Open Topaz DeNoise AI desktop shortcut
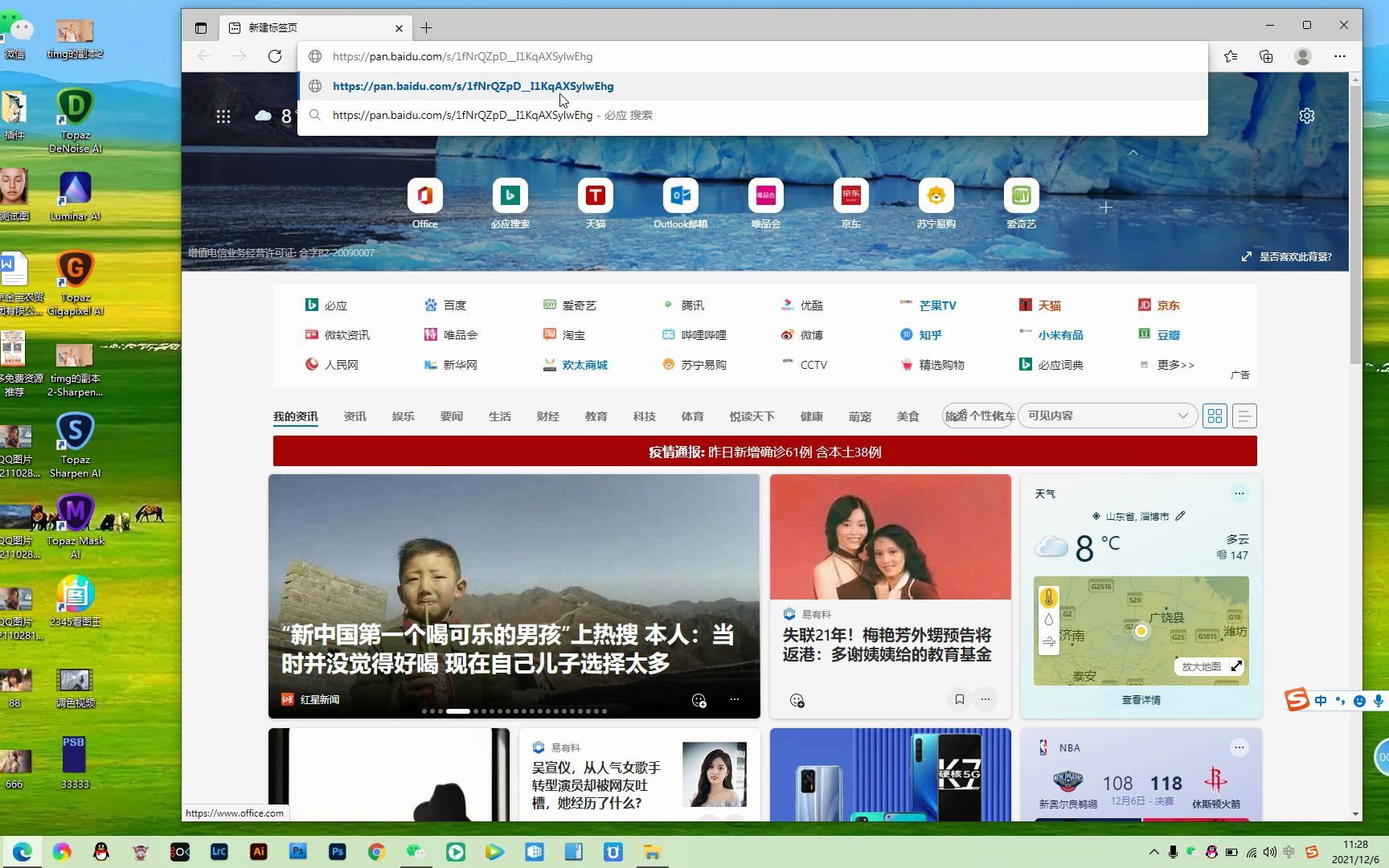The width and height of the screenshot is (1389, 868). click(x=75, y=121)
